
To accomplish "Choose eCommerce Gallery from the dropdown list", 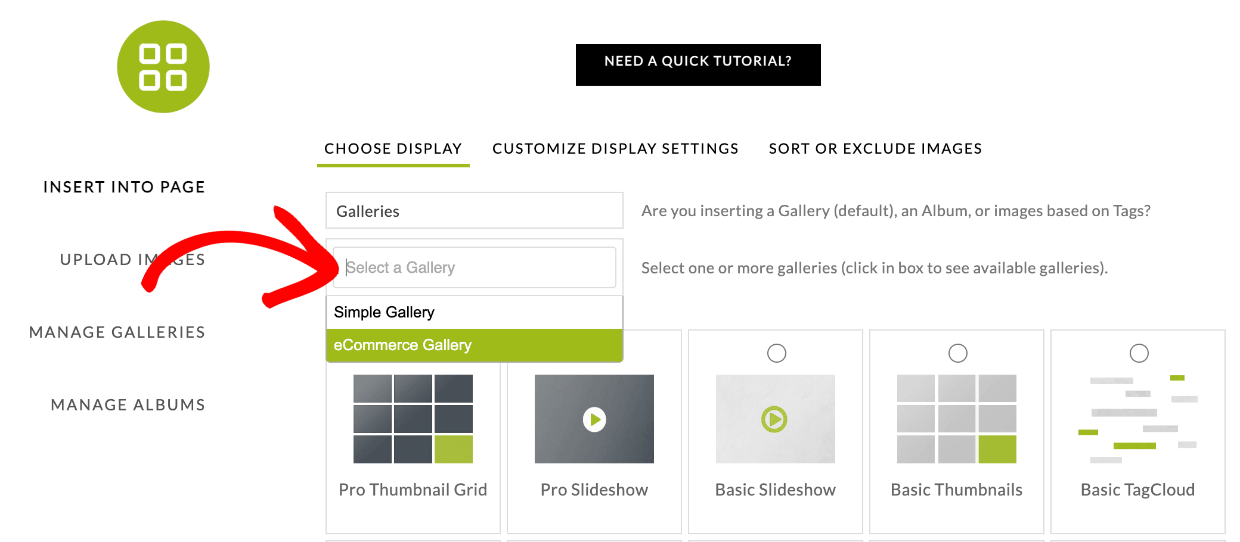I will [474, 345].
